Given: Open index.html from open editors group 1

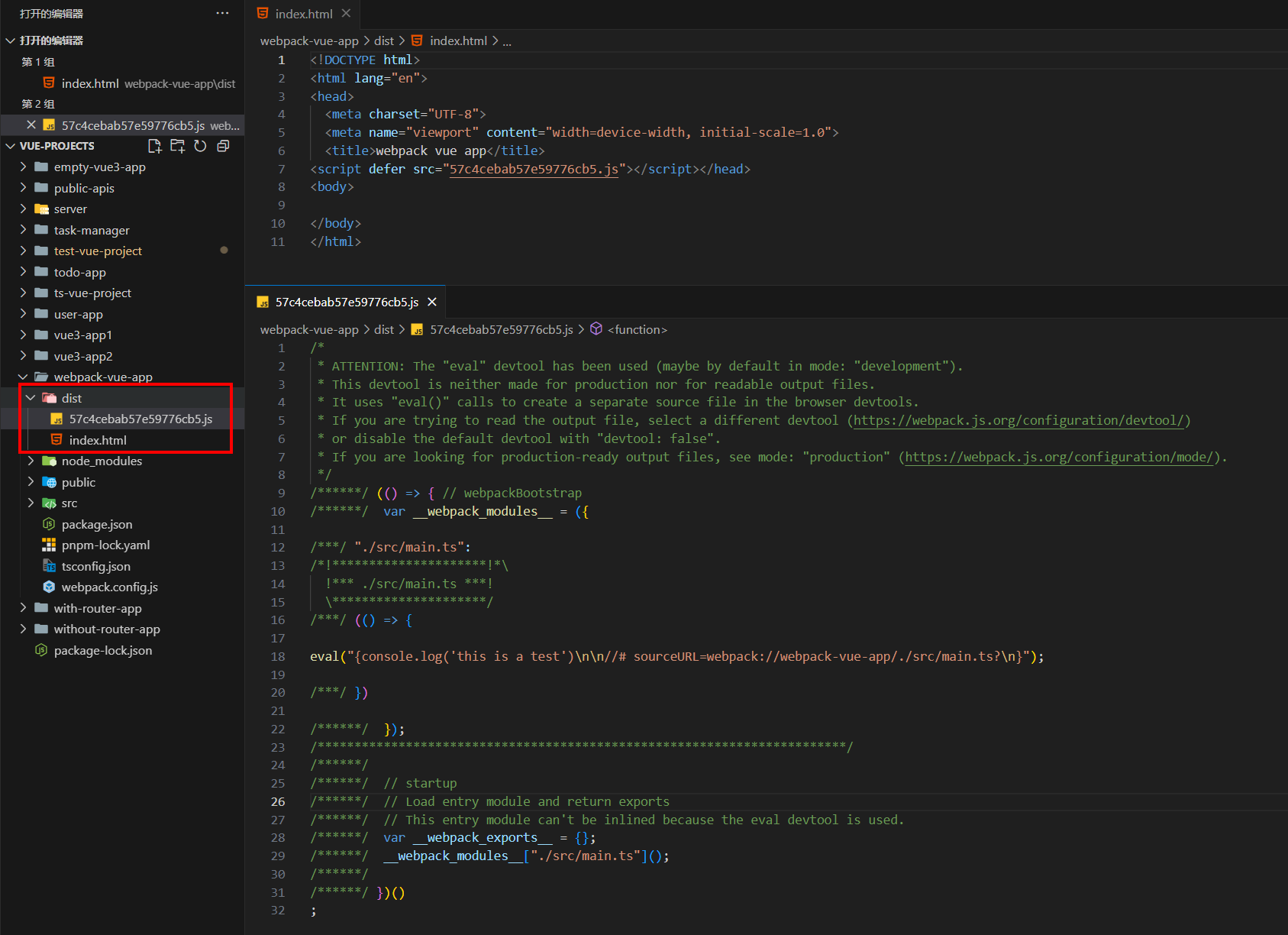Looking at the screenshot, I should pyautogui.click(x=122, y=83).
